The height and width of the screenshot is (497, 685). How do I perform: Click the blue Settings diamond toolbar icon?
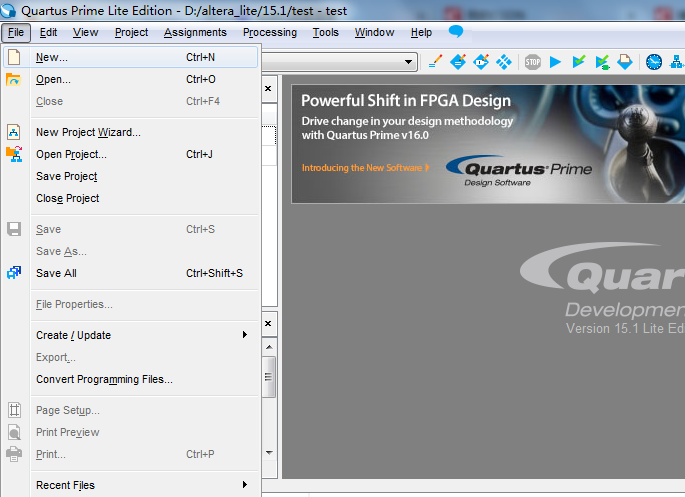click(458, 62)
